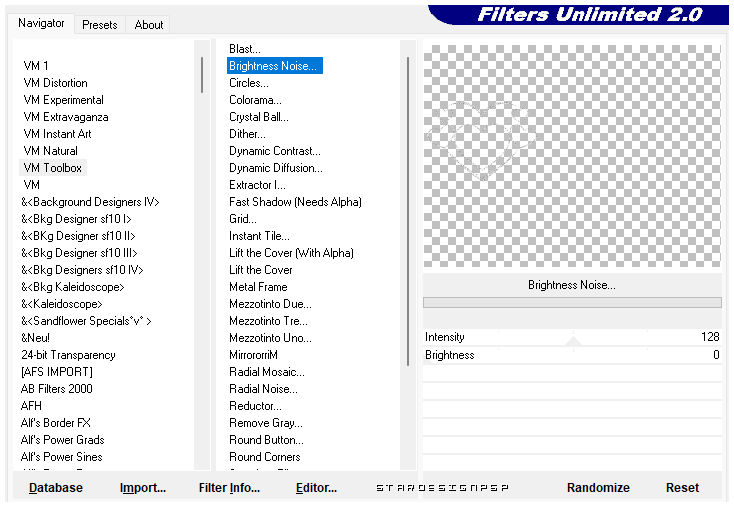
Task: Choose the Round Corners filter
Action: 264,456
